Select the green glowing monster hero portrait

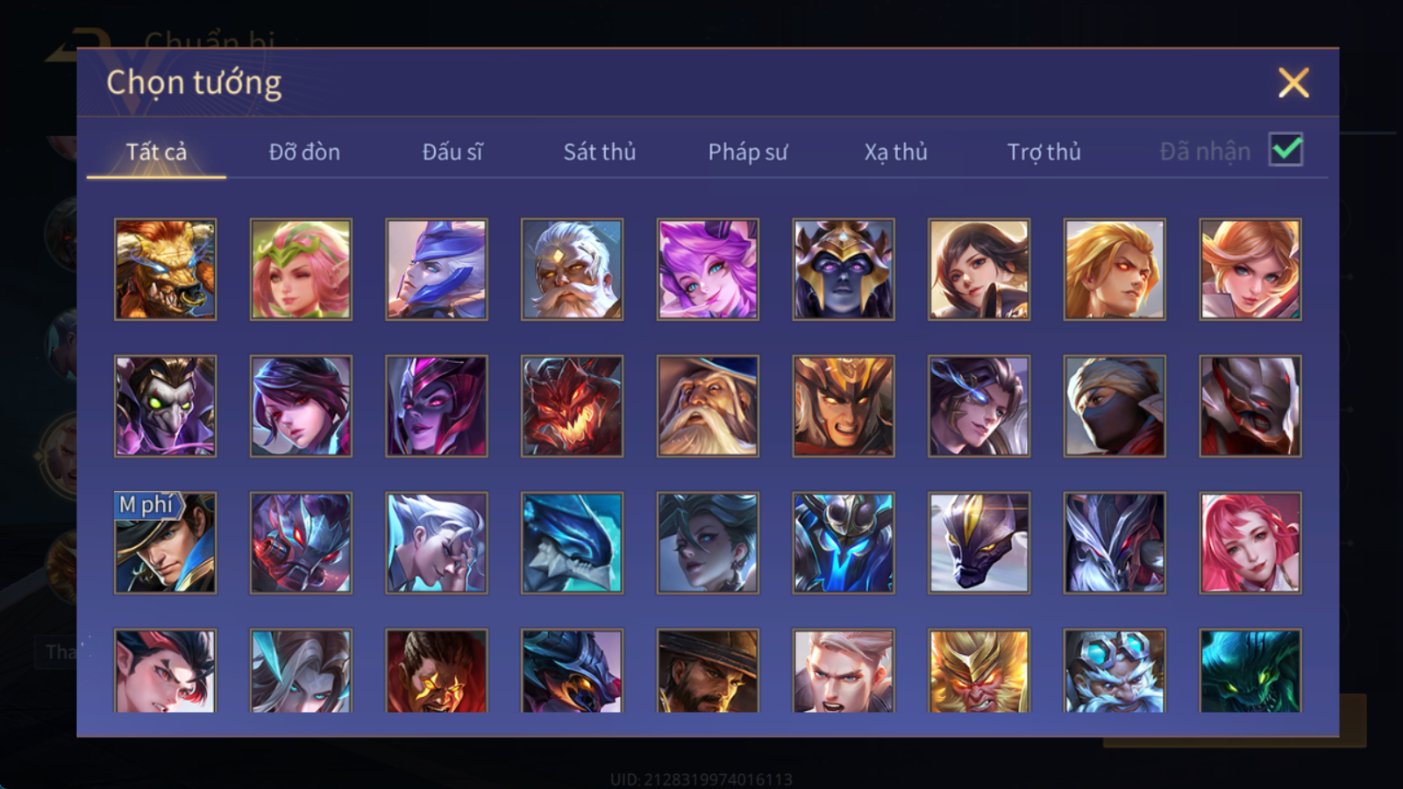(1251, 671)
